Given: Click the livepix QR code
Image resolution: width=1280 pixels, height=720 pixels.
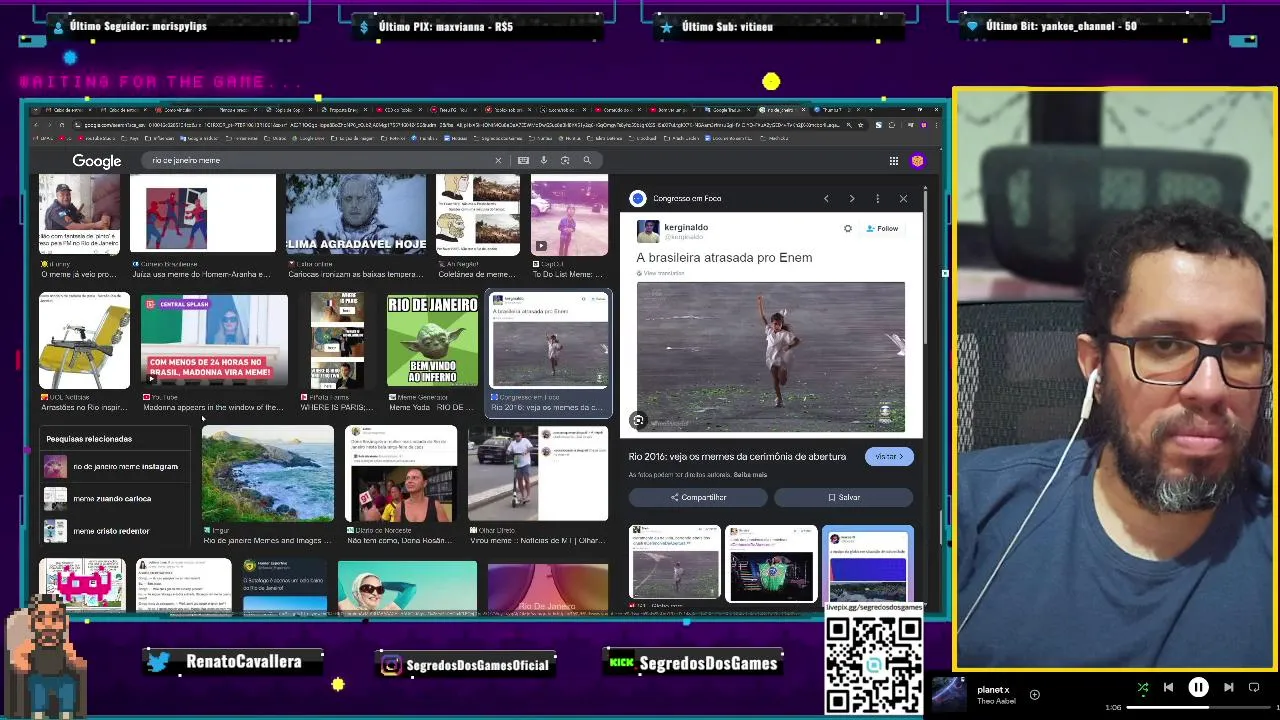Looking at the screenshot, I should point(874,665).
